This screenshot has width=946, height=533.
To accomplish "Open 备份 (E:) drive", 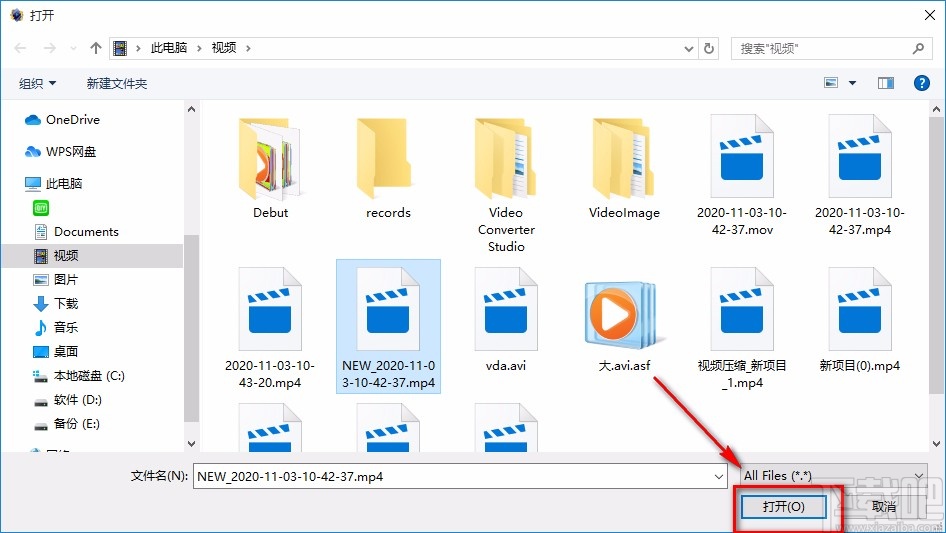I will [x=66, y=424].
